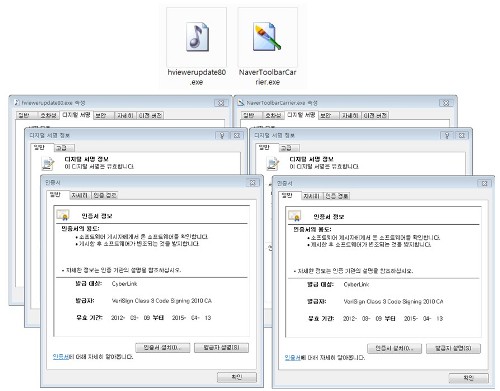The image size is (500, 391).
Task: Follow the 인증서 link in NaverToolbarCarrier's certificate dialog
Action: [292, 357]
